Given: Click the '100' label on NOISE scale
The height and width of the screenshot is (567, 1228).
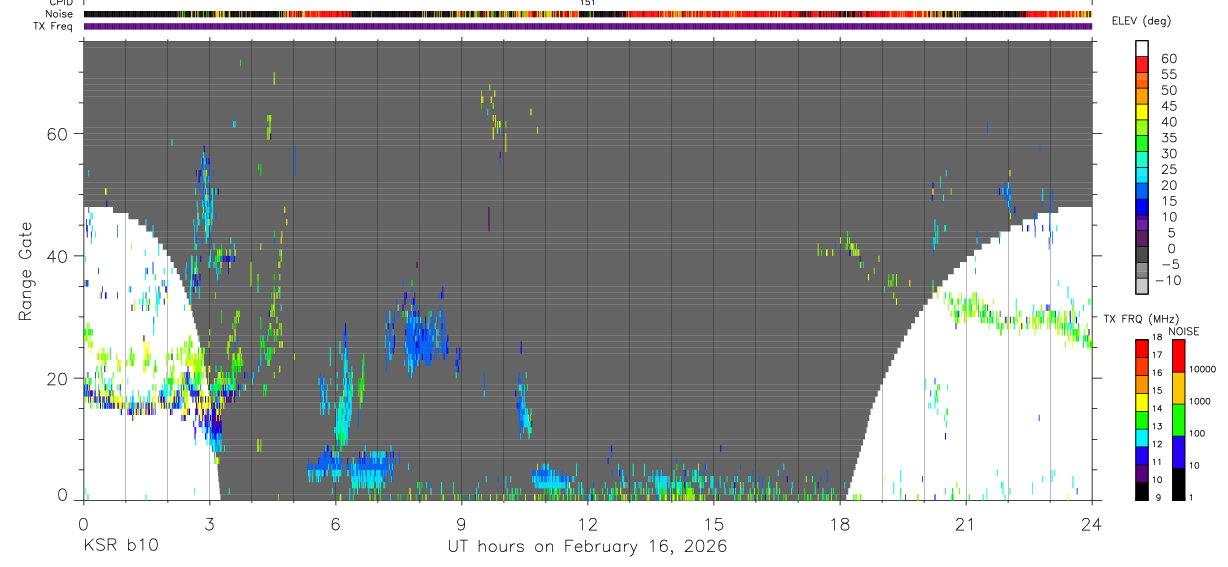Looking at the screenshot, I should point(1197,434).
